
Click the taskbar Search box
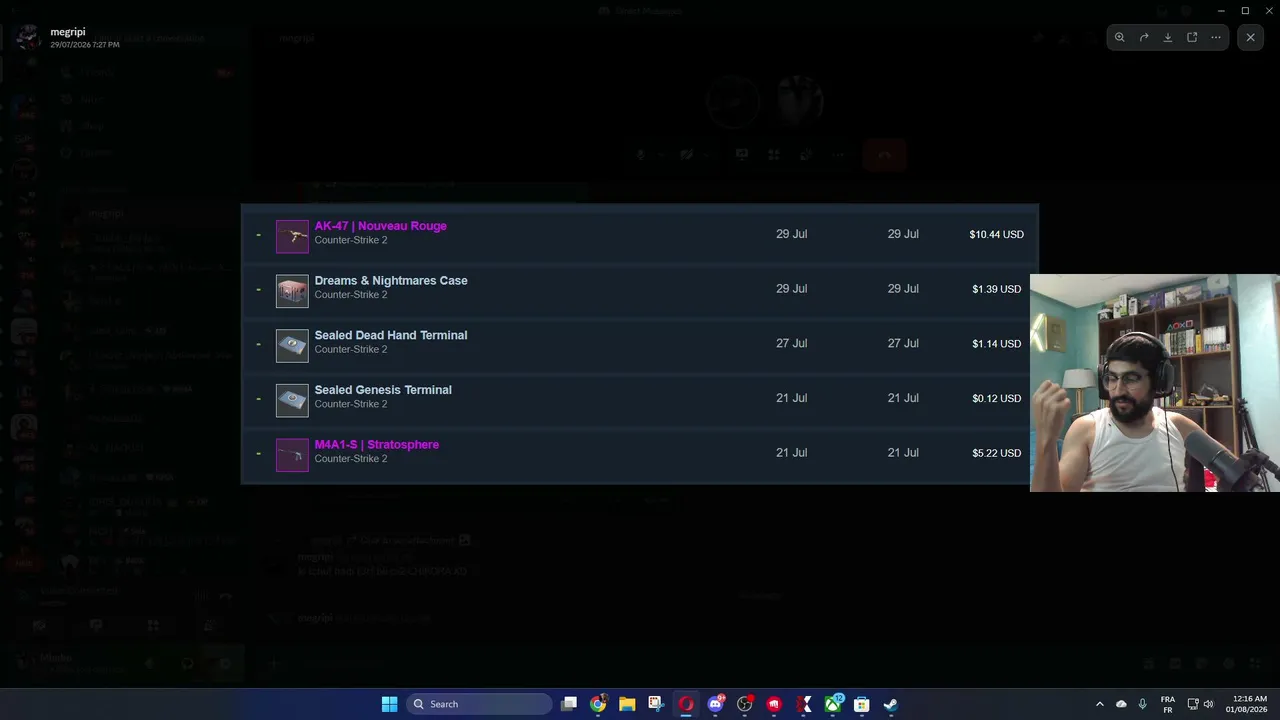tap(480, 704)
